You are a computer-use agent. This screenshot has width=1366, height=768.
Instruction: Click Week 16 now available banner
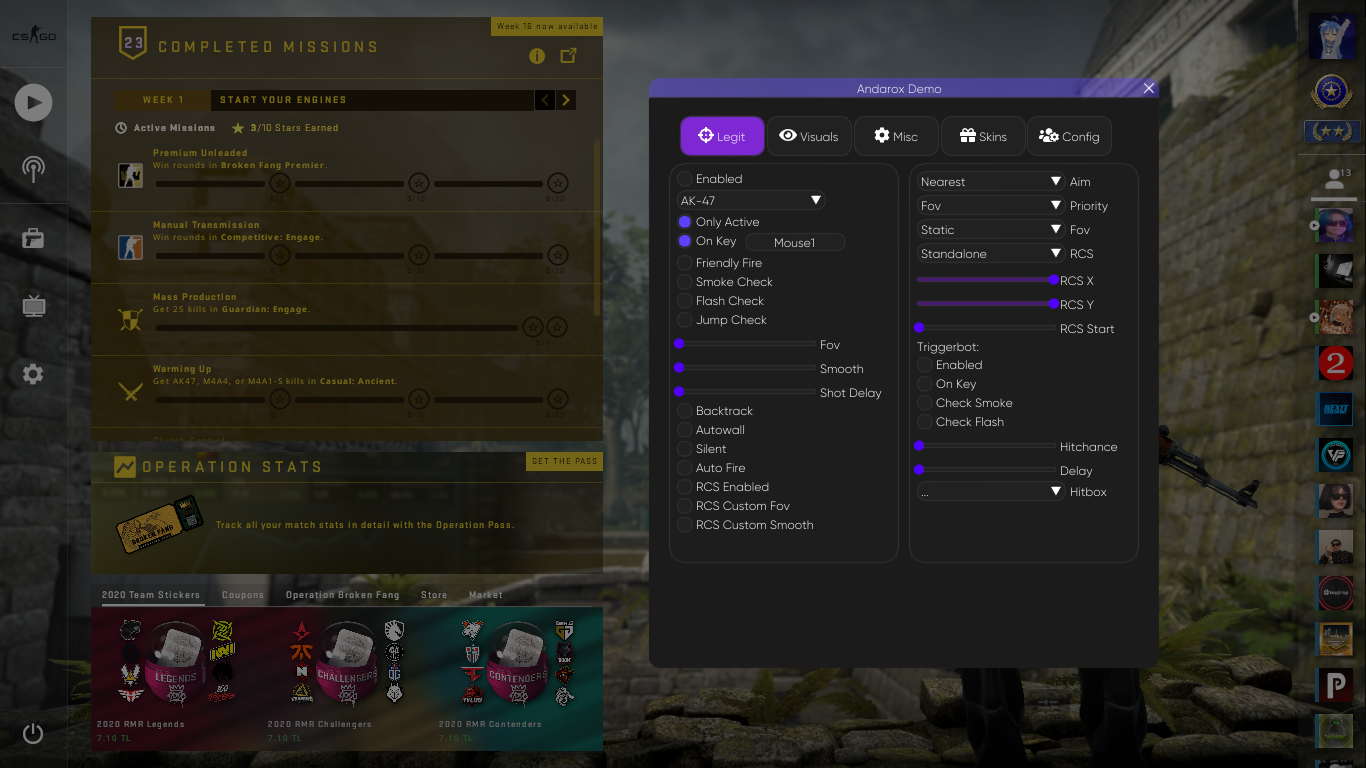coord(547,26)
